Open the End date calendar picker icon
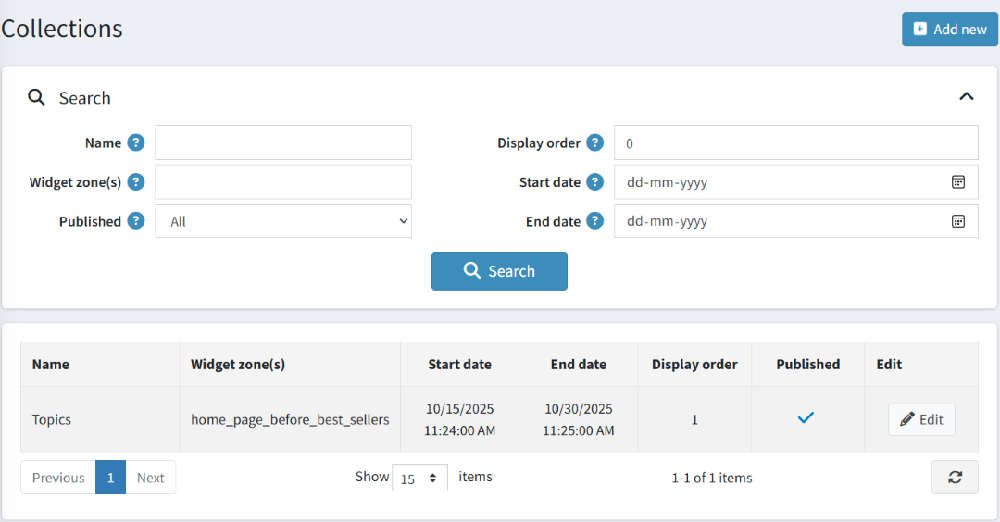This screenshot has width=1000, height=522. [x=957, y=222]
